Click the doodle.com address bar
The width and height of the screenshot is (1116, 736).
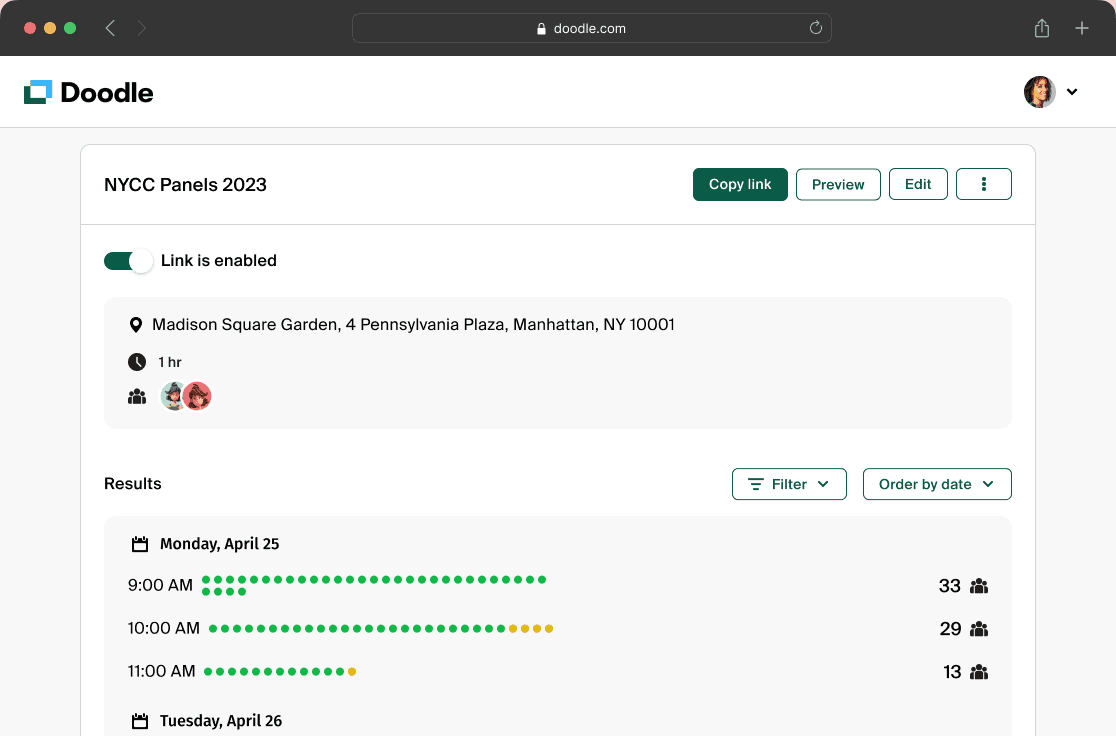tap(591, 28)
